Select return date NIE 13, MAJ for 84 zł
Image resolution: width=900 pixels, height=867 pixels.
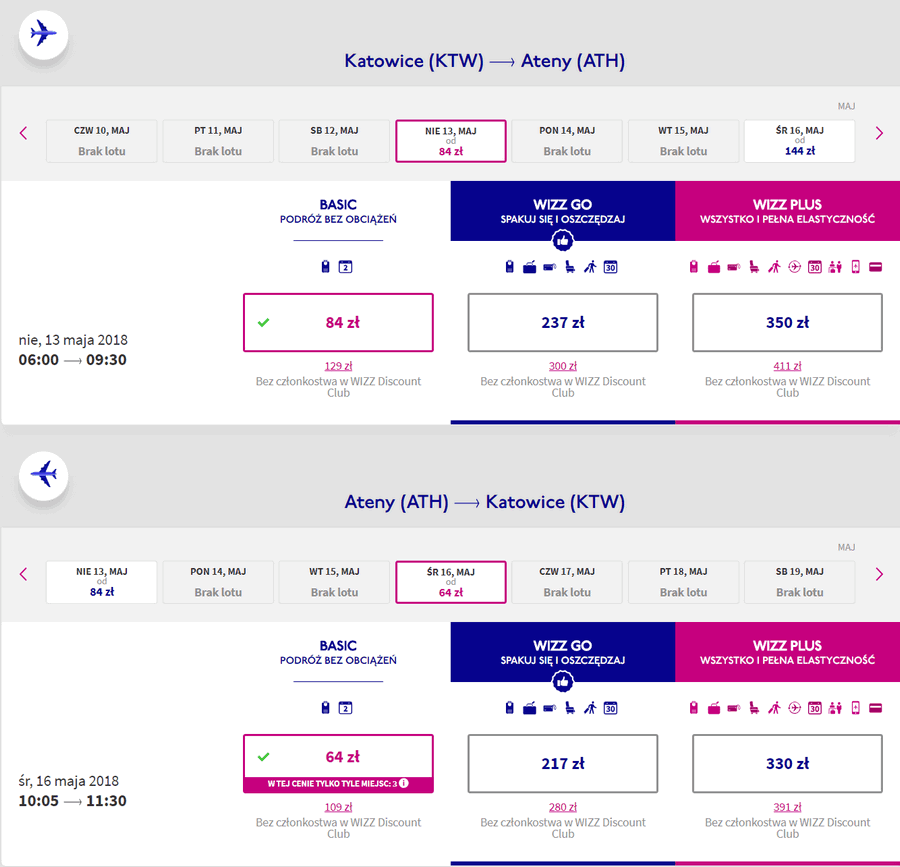point(102,582)
